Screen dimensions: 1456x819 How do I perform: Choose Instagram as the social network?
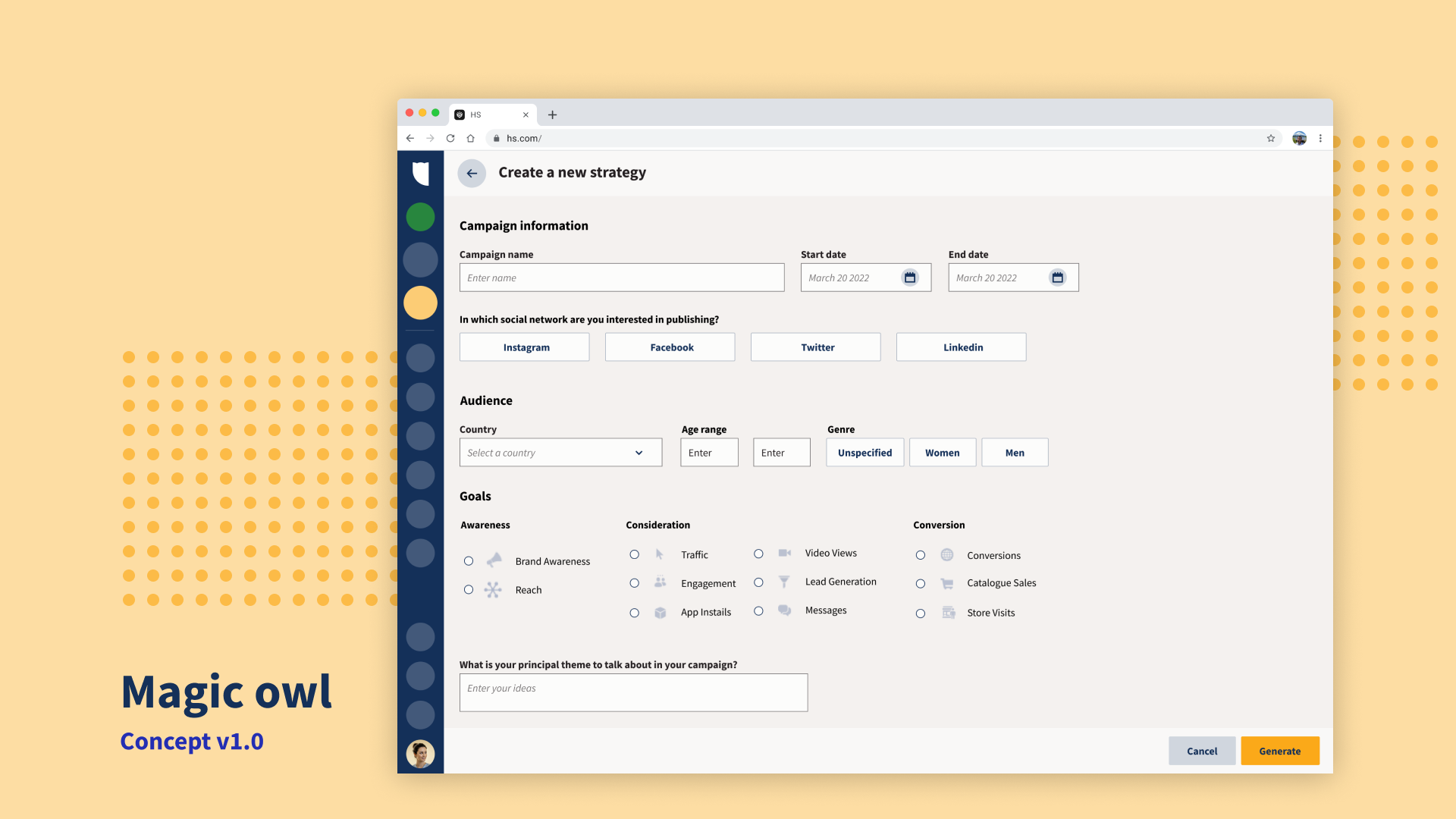(525, 347)
